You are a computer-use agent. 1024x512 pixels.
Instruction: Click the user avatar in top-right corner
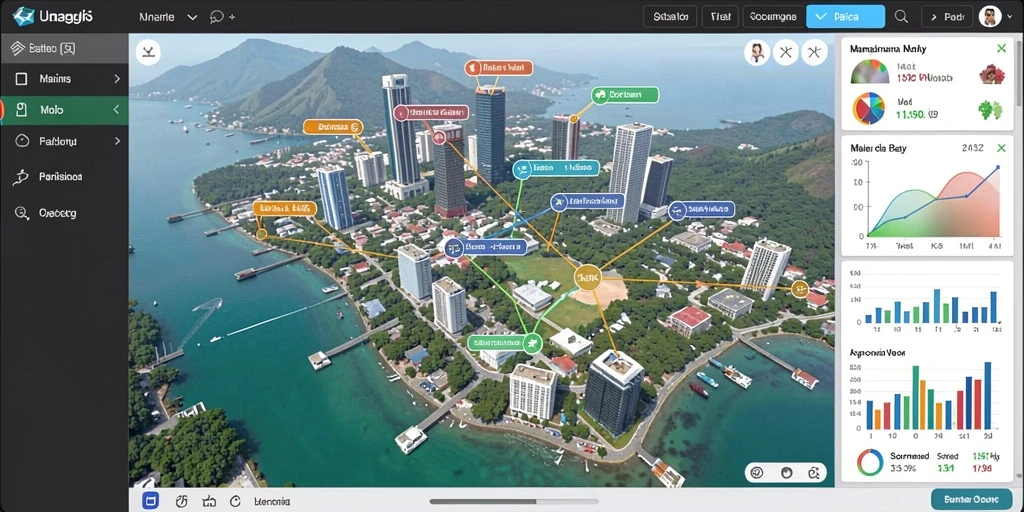990,17
